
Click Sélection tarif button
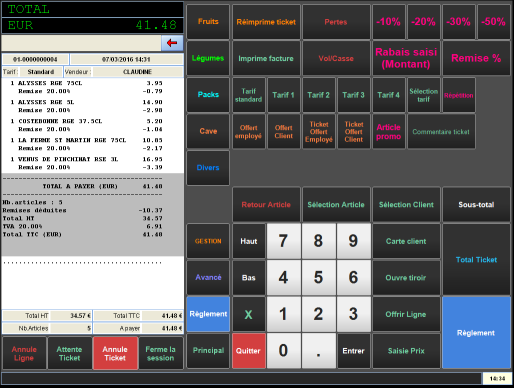tap(424, 95)
